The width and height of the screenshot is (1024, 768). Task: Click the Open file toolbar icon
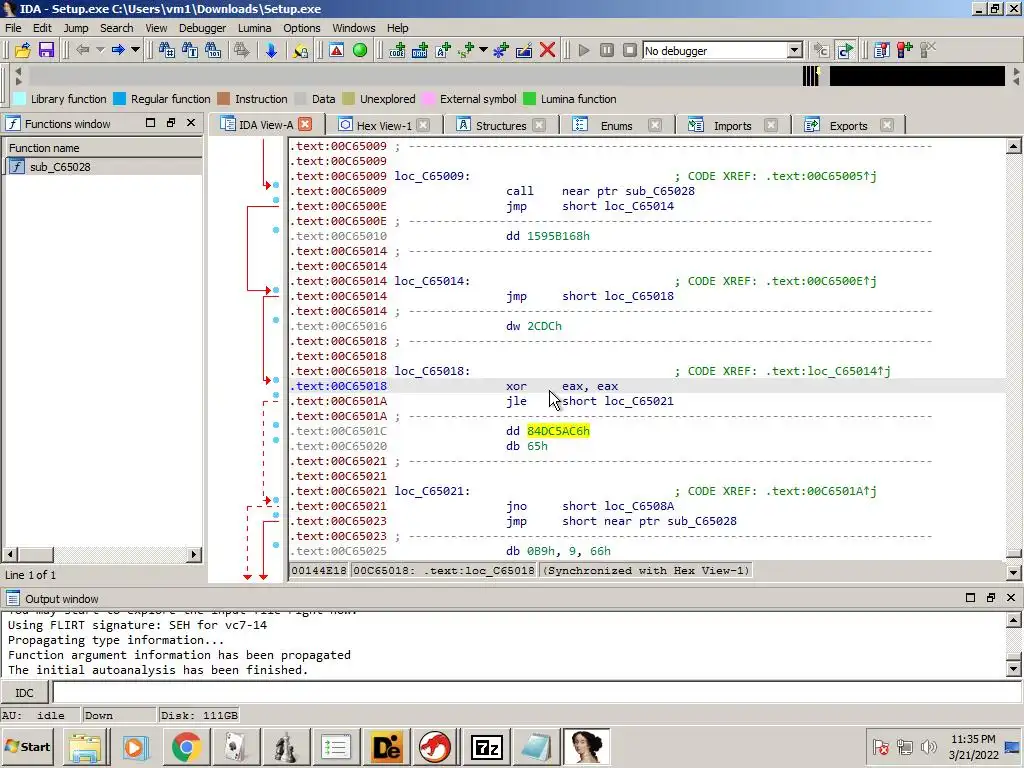(x=23, y=50)
